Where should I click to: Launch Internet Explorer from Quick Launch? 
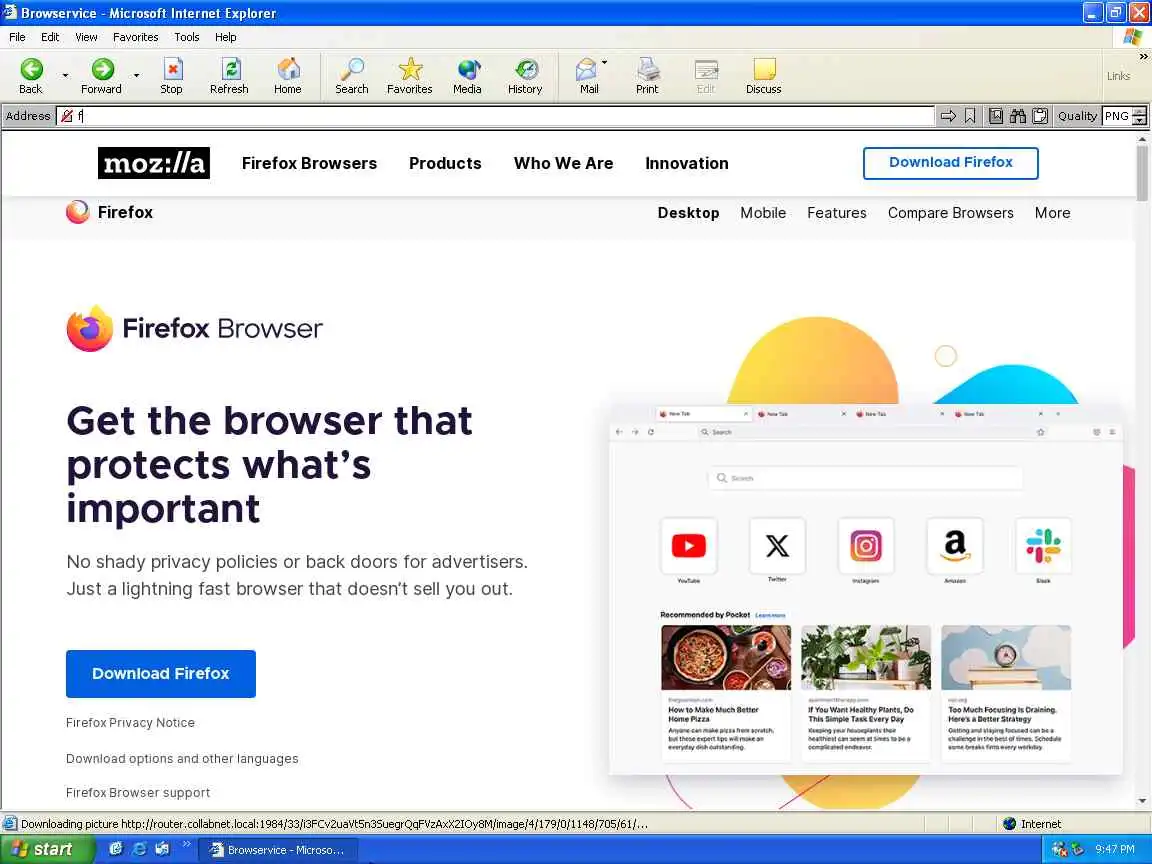tap(139, 849)
